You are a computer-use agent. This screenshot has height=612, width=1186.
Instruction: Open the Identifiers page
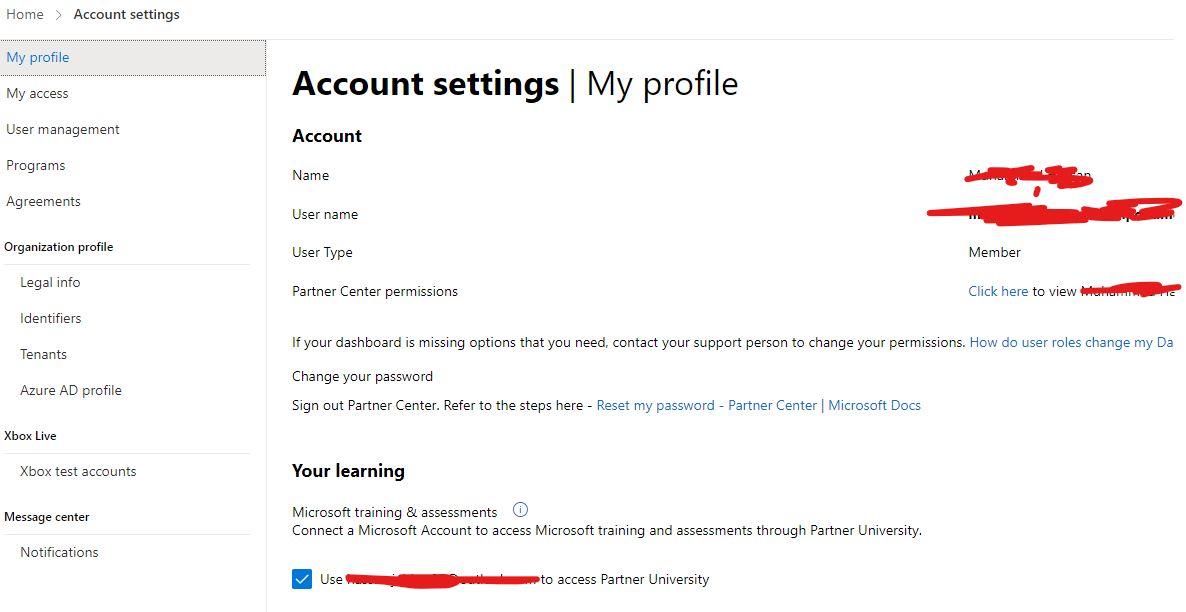click(x=50, y=318)
